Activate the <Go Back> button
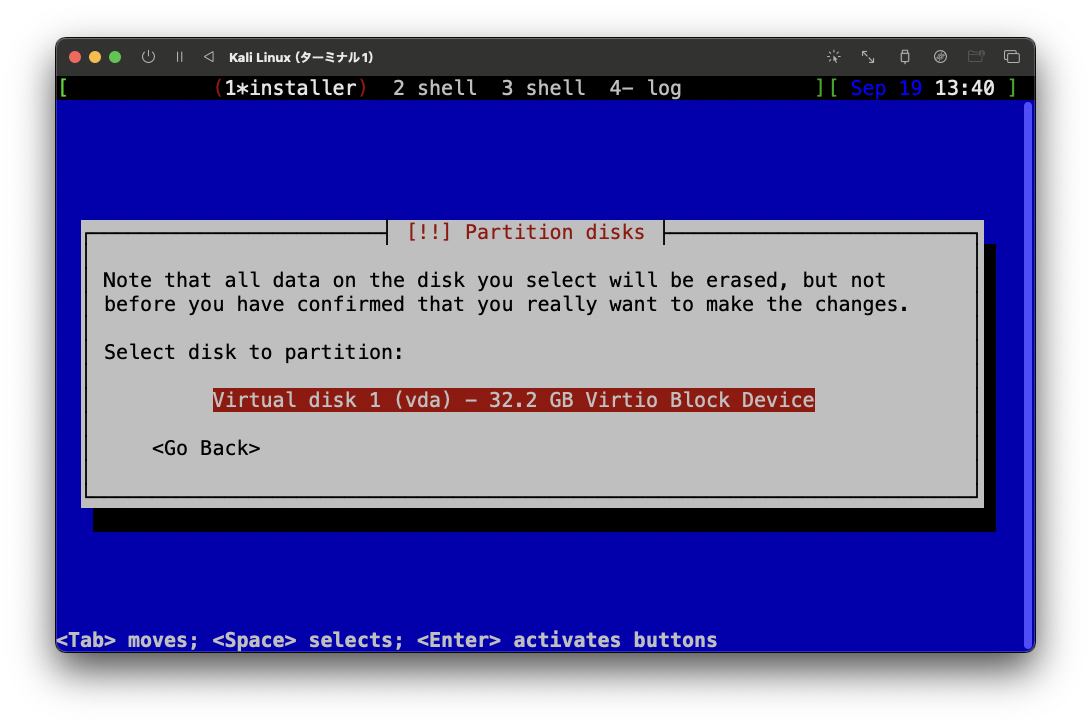The height and width of the screenshot is (726, 1091). 206,448
